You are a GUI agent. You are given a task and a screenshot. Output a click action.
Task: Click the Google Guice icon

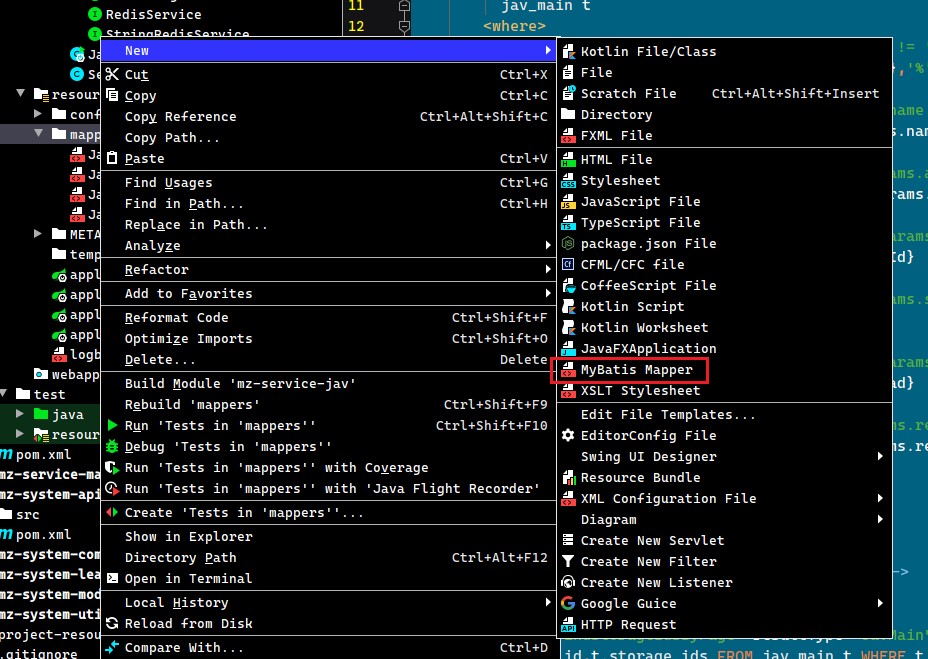tap(568, 603)
